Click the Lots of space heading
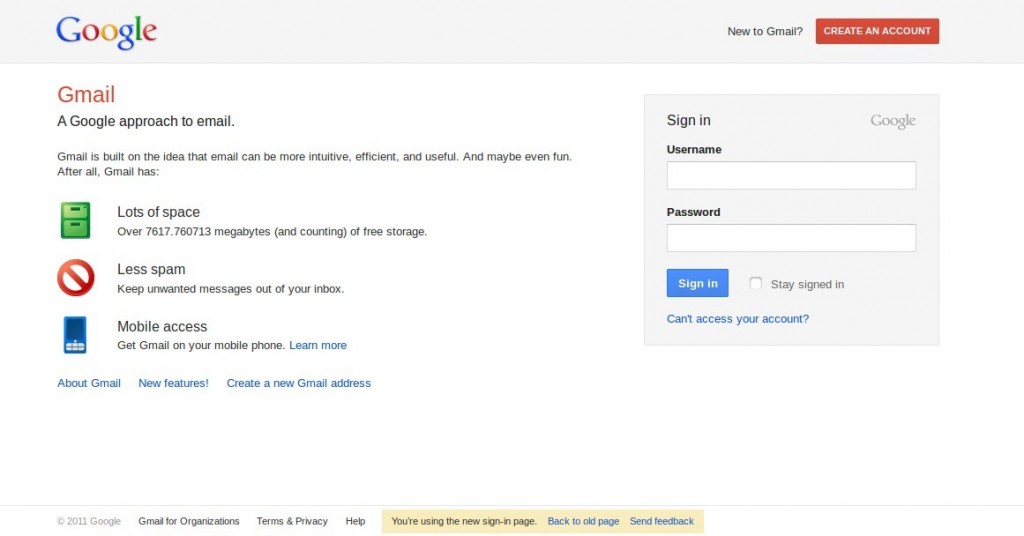Viewport: 1024px width, 536px height. 159,212
